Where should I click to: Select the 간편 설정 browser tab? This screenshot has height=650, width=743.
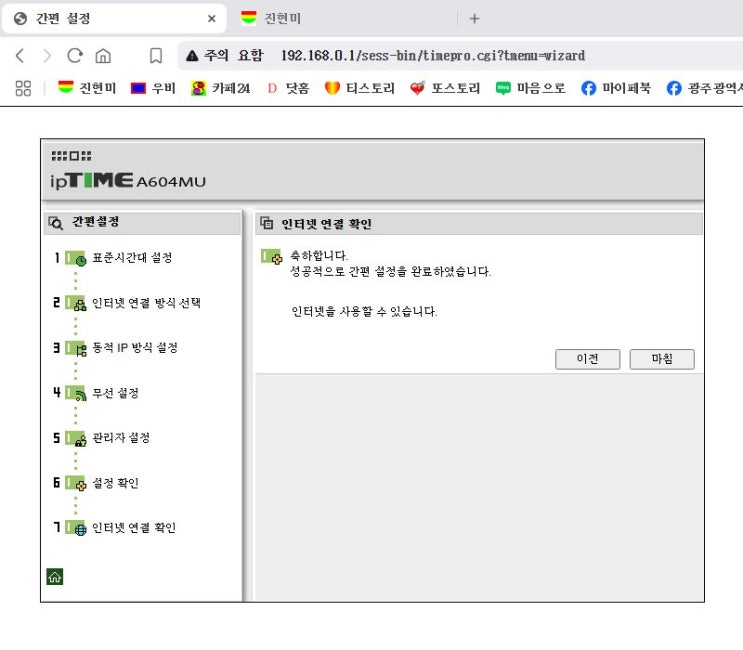(114, 18)
